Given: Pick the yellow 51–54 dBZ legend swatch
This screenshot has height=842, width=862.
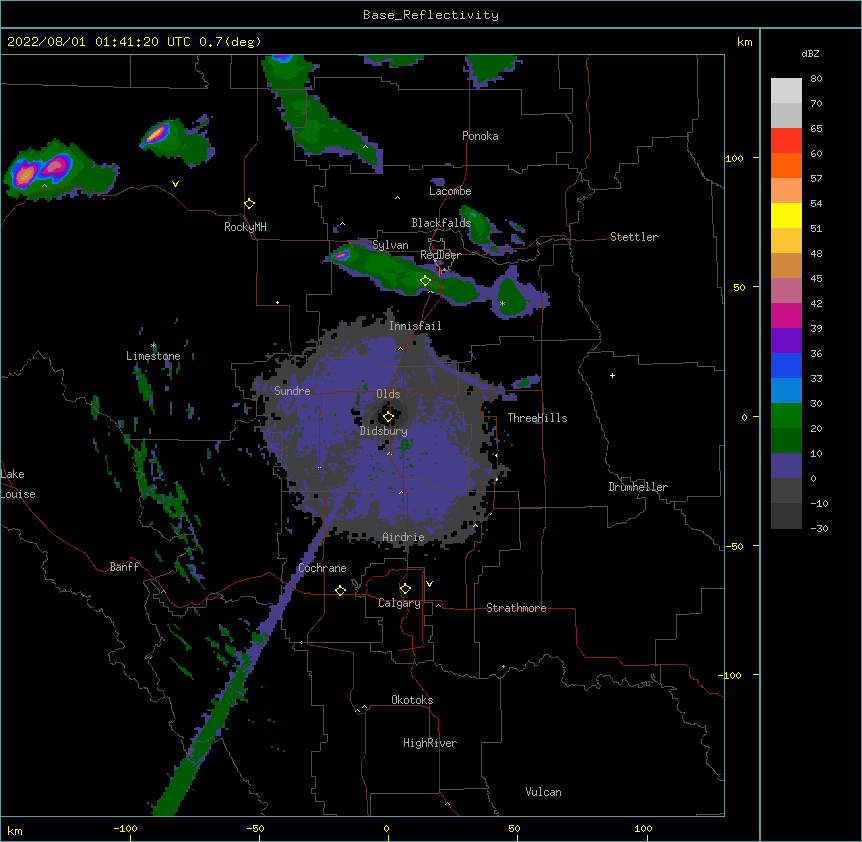Looking at the screenshot, I should coord(786,215).
